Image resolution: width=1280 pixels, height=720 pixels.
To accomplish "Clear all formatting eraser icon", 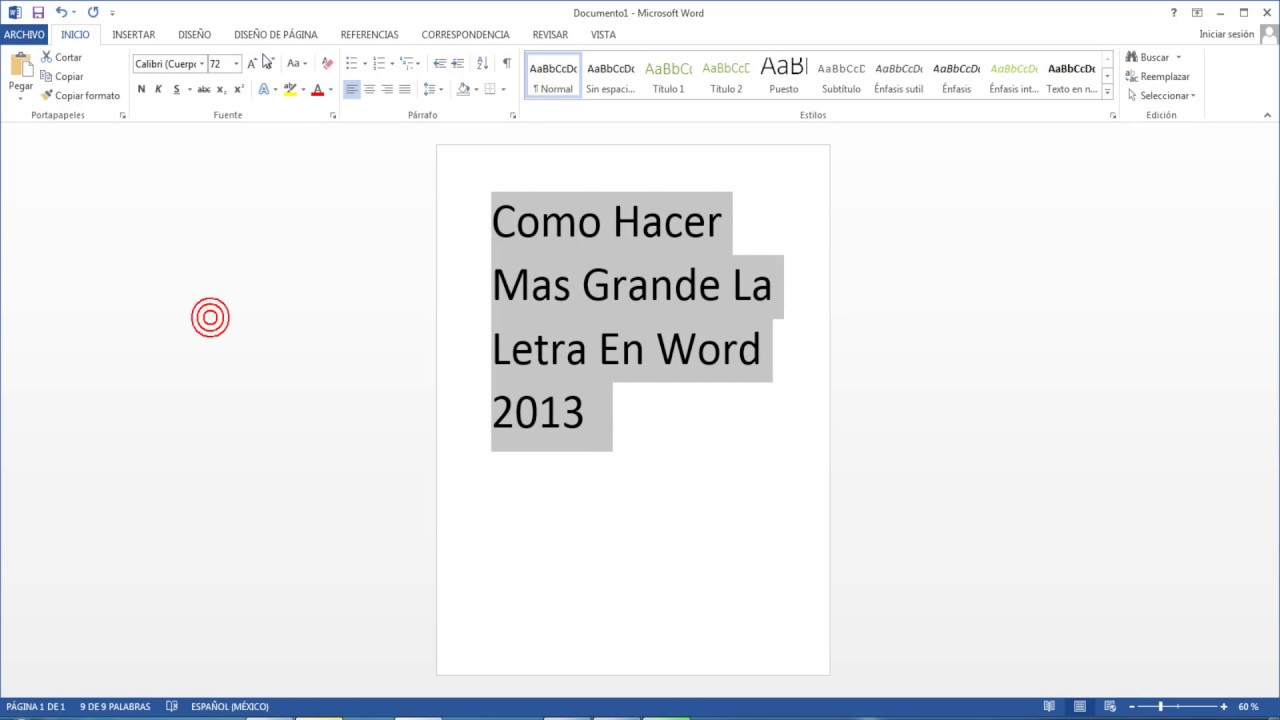I will click(x=327, y=63).
